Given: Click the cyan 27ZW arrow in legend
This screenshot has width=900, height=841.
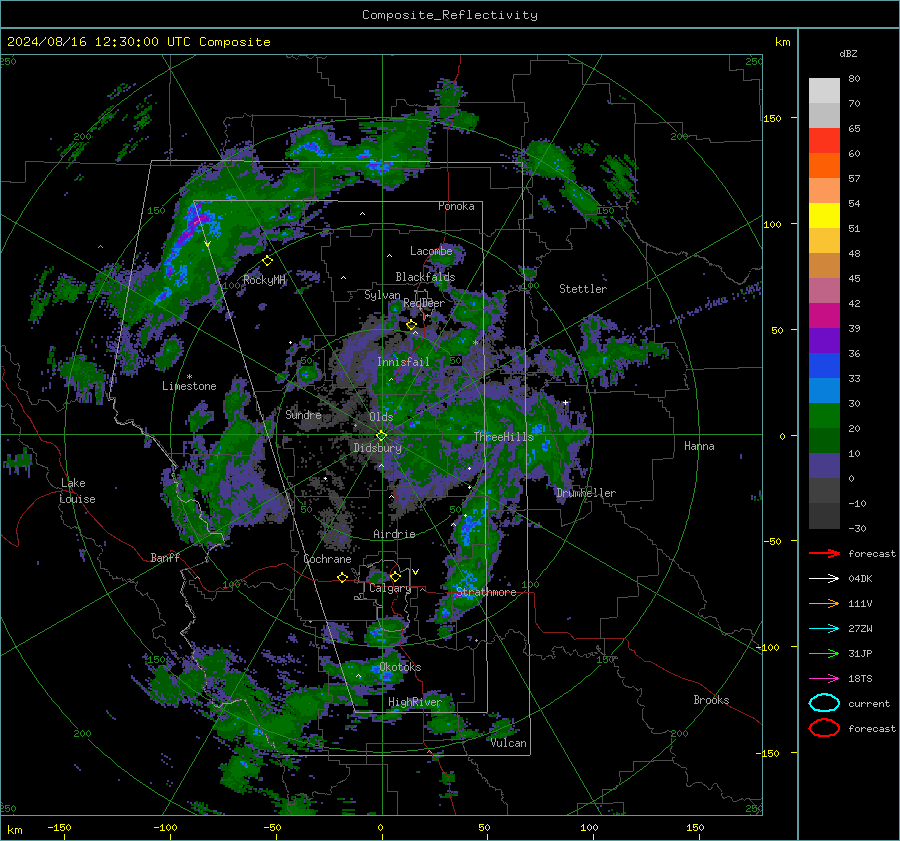Looking at the screenshot, I should pyautogui.click(x=824, y=629).
